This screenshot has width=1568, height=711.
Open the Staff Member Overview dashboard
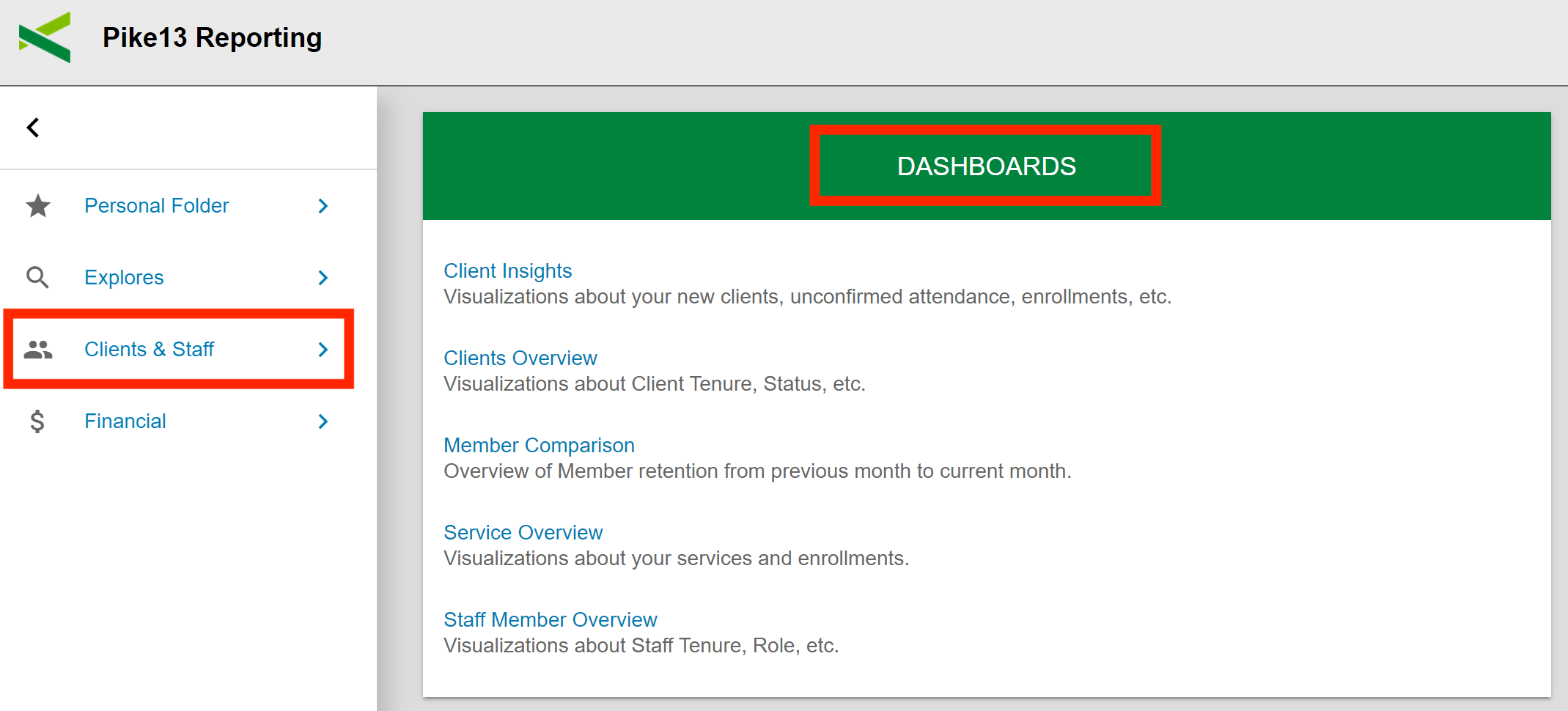click(551, 619)
